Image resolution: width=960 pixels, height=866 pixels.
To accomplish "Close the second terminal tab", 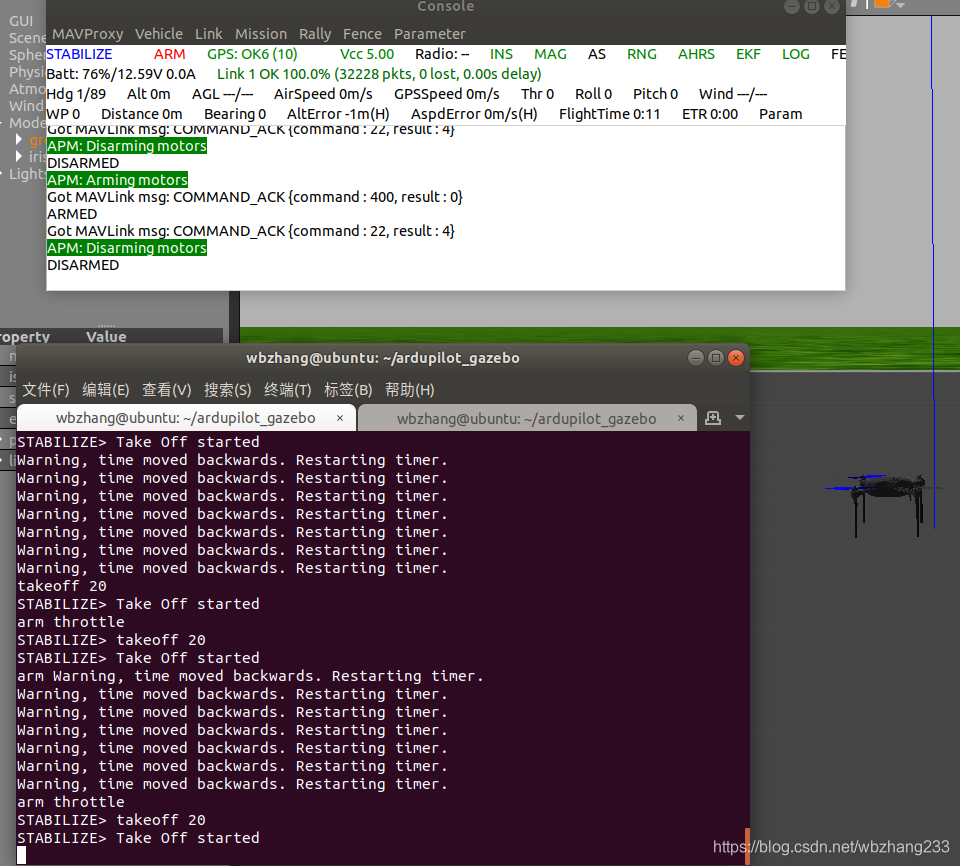I will point(681,418).
